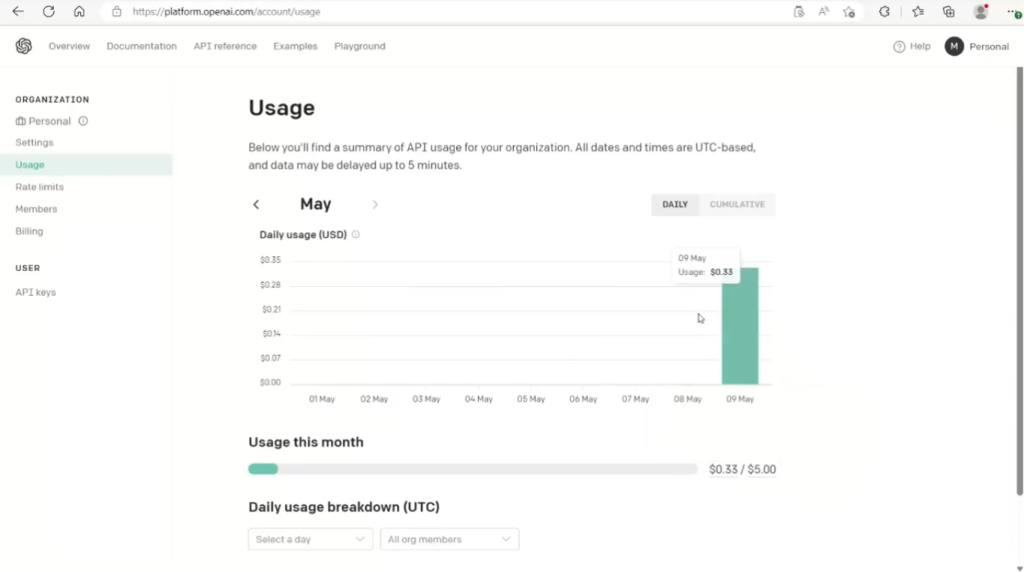The width and height of the screenshot is (1024, 572).
Task: Open Billing in the sidebar
Action: coord(29,231)
